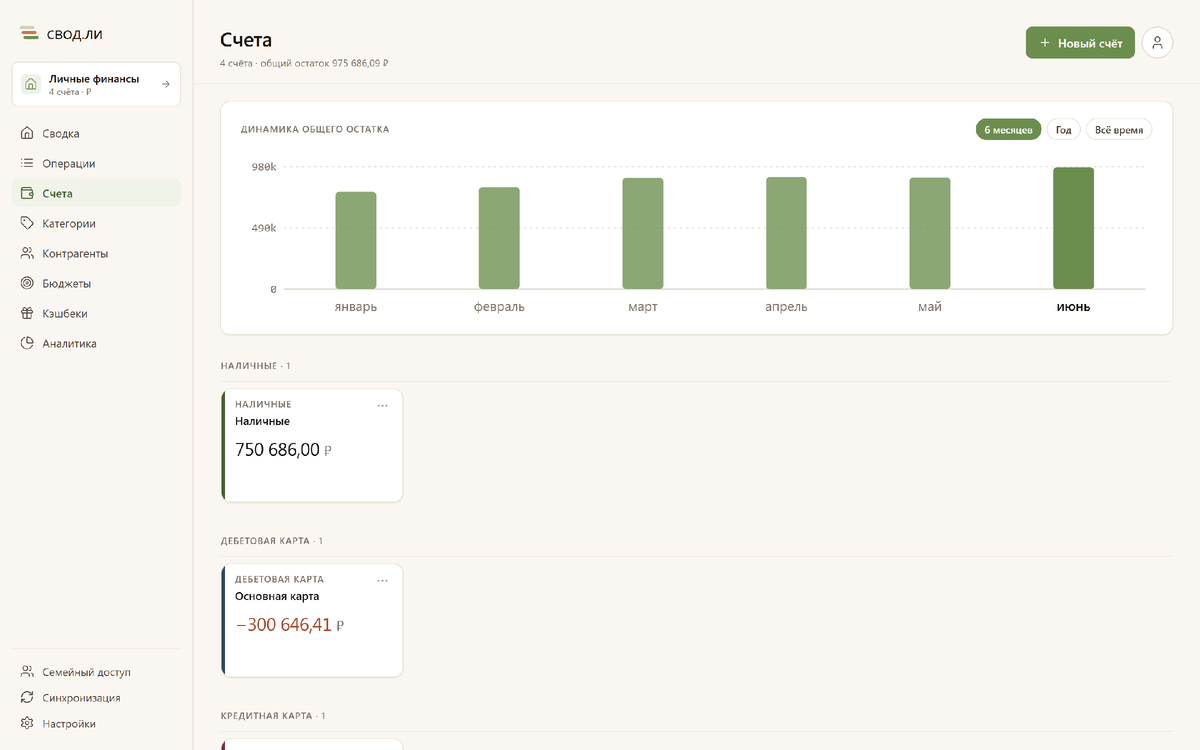Click the Аналитика pie chart icon
This screenshot has width=1200, height=750.
(27, 343)
